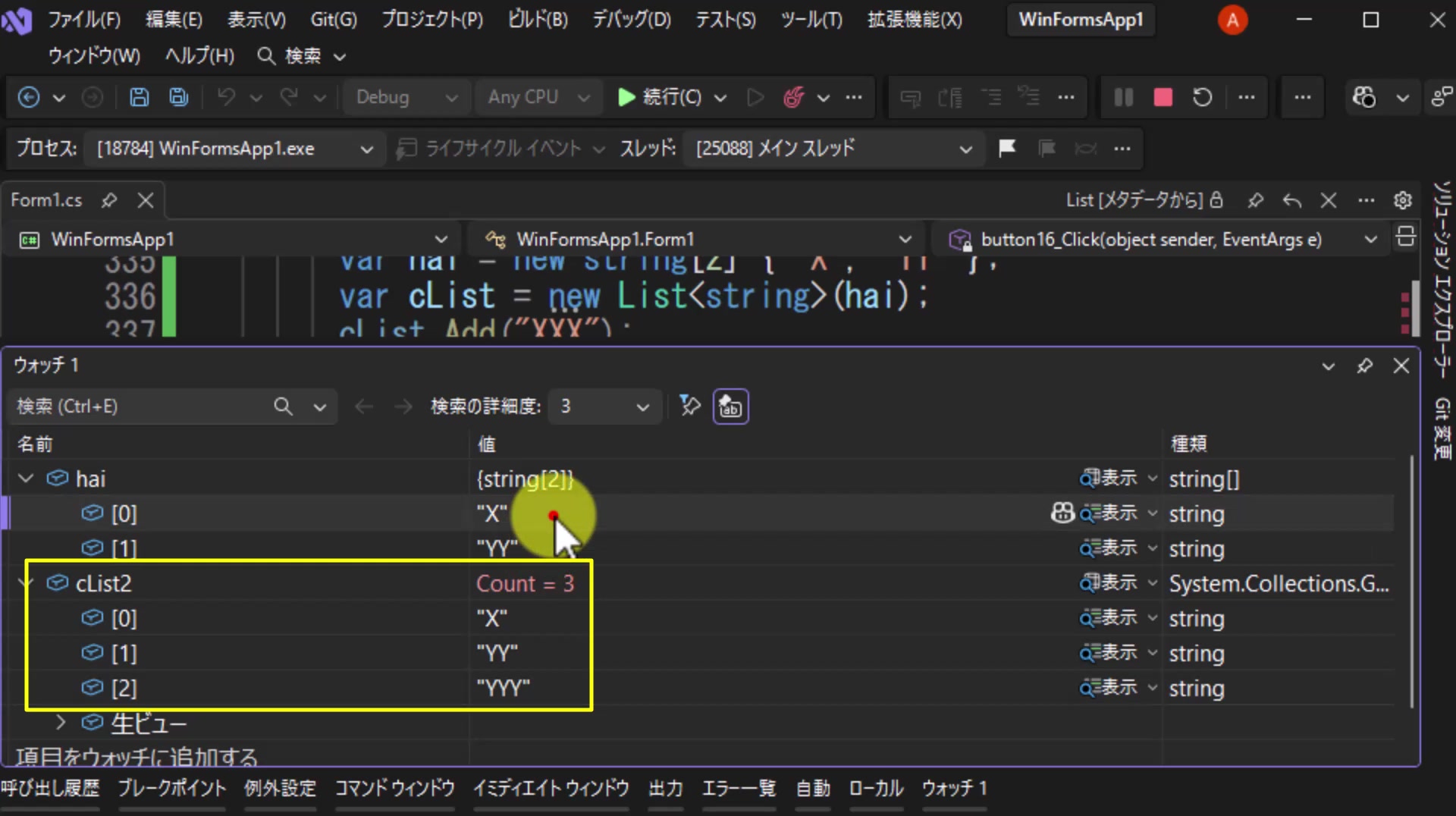Click the filter clear icon in Watch
This screenshot has height=816, width=1456.
pyautogui.click(x=689, y=406)
